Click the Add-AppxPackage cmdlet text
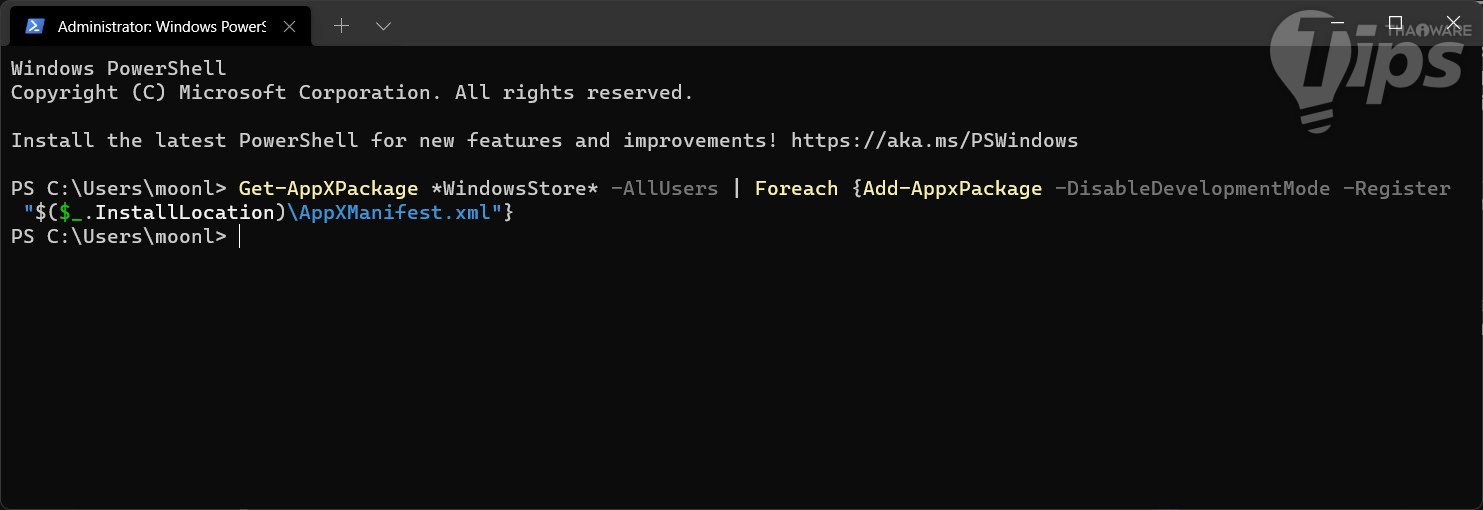The width and height of the screenshot is (1483, 510). 952,188
